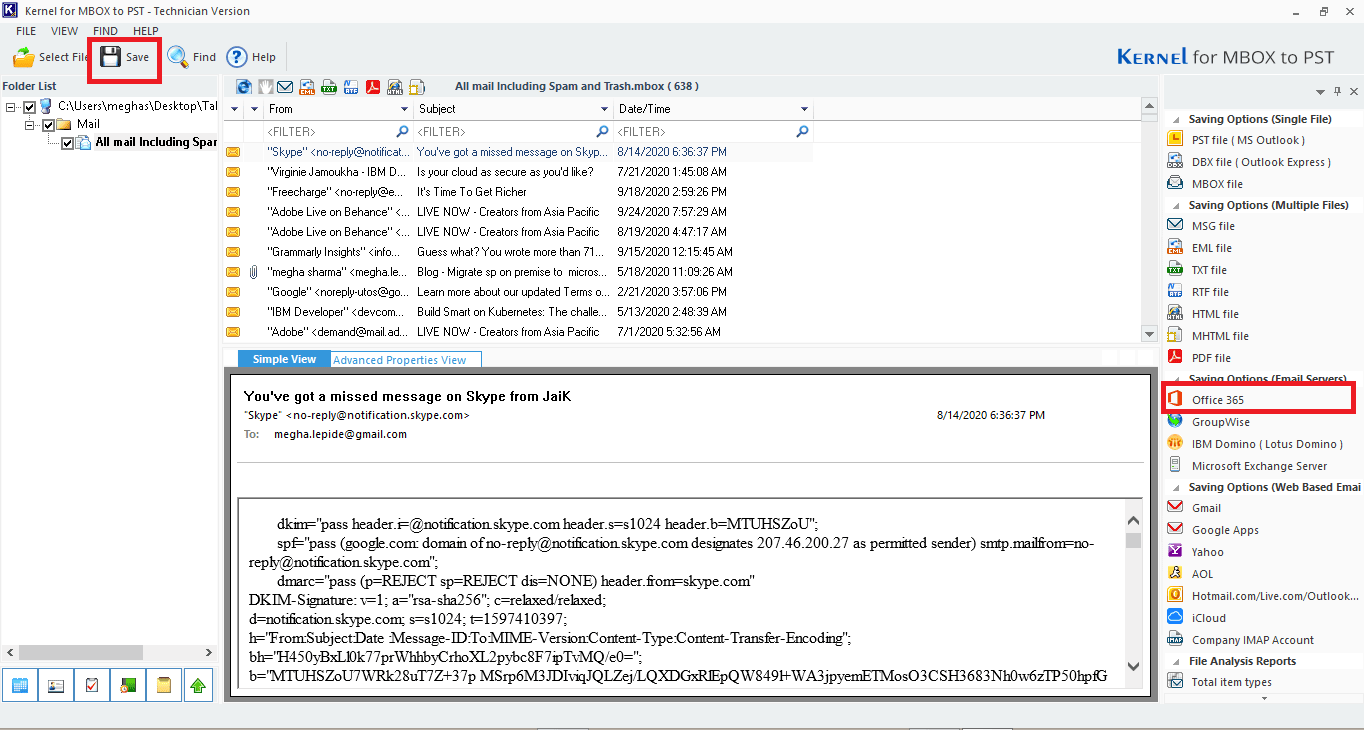
Task: Click the green up arrow icon
Action: tap(199, 686)
